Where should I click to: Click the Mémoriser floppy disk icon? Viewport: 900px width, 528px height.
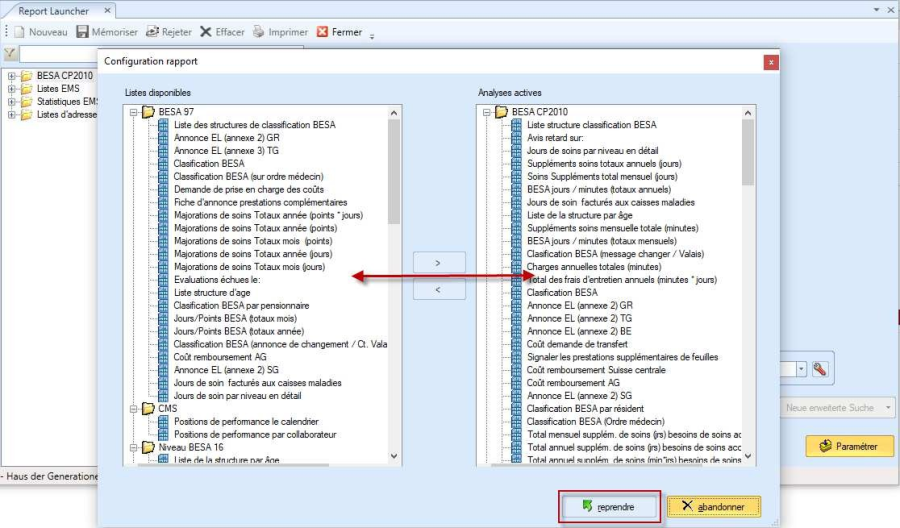tap(83, 32)
